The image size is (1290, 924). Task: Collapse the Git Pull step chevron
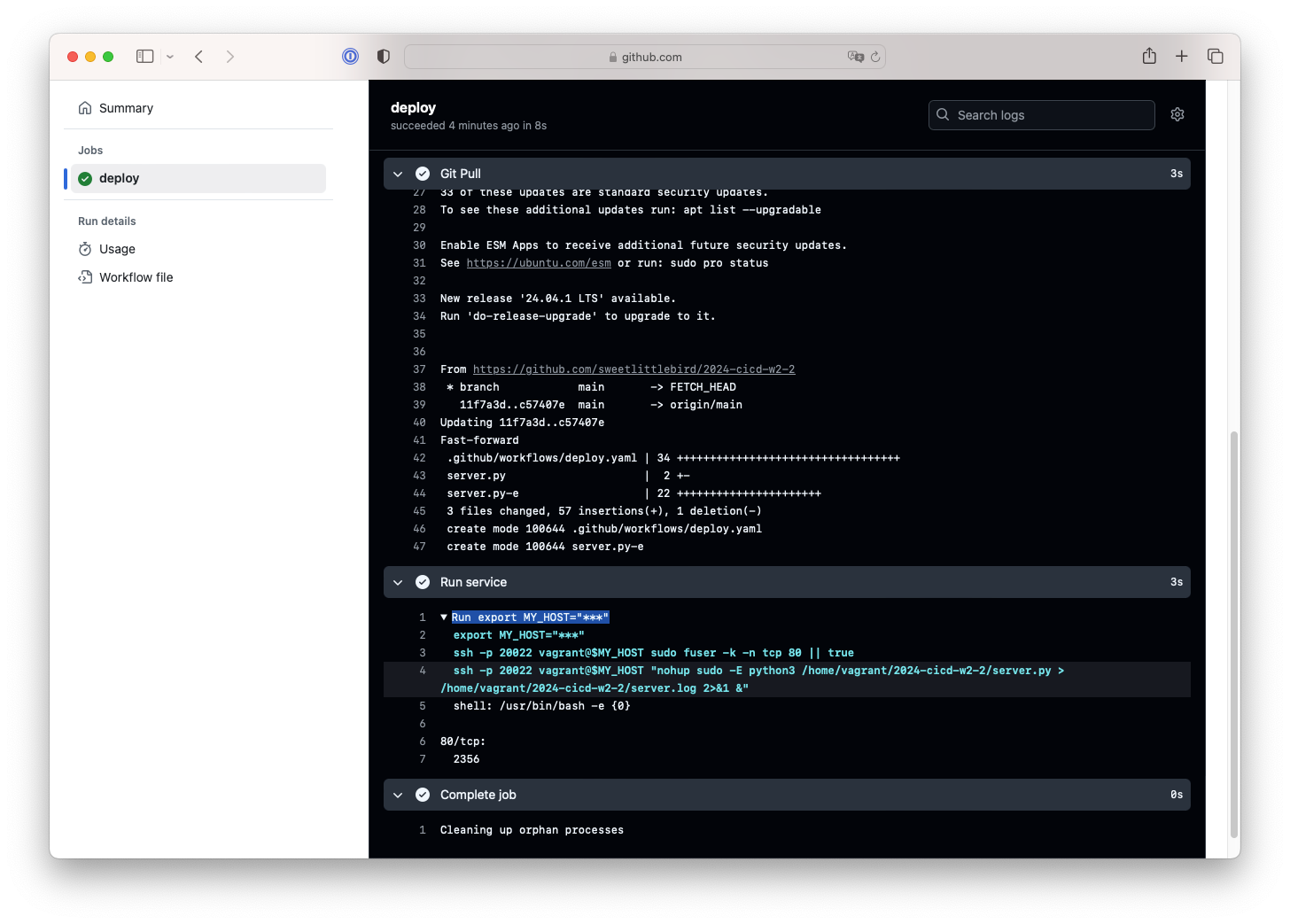398,174
